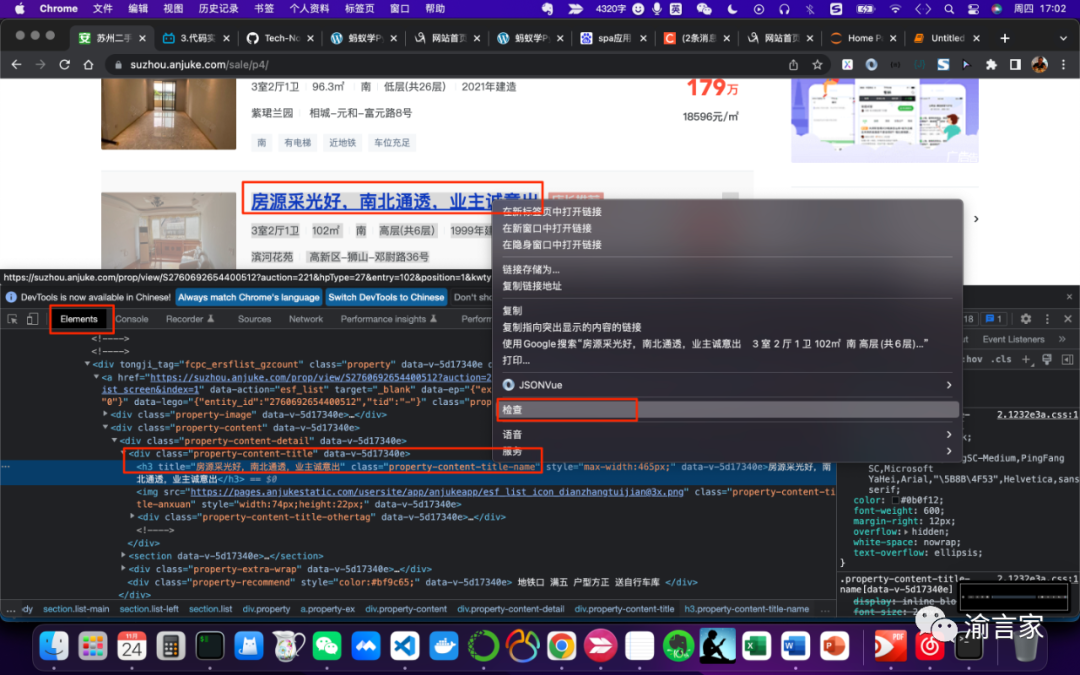
Task: Add a new style rule with plus icon
Action: coord(1026,360)
